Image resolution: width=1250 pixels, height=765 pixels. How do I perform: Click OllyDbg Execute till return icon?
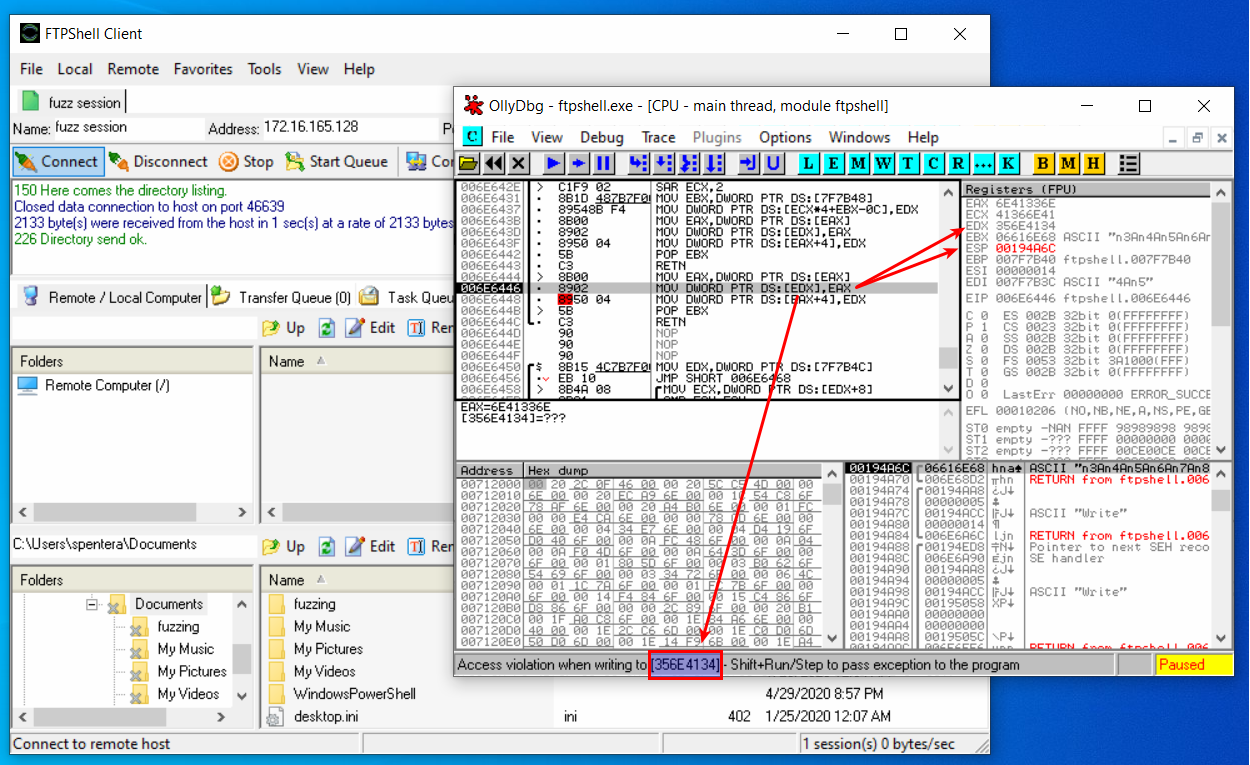(749, 163)
